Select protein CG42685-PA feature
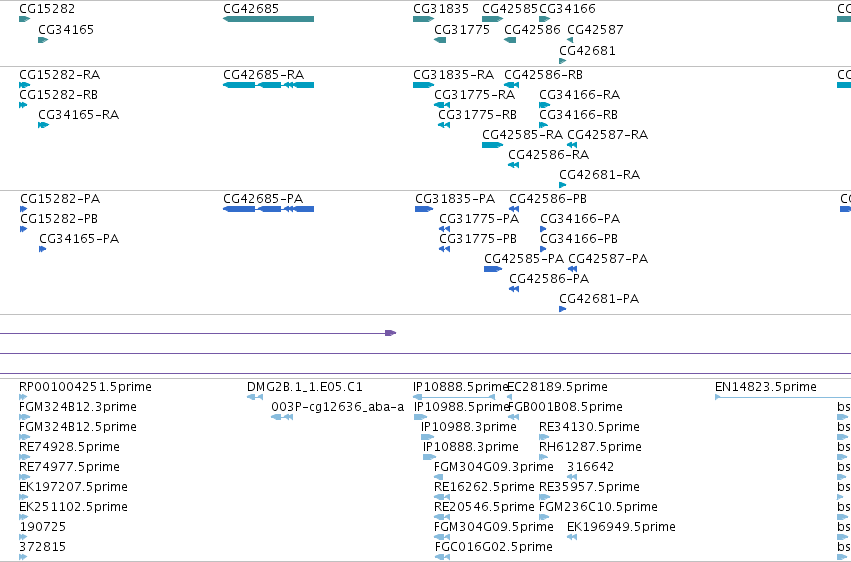This screenshot has height=562, width=851. click(x=268, y=209)
